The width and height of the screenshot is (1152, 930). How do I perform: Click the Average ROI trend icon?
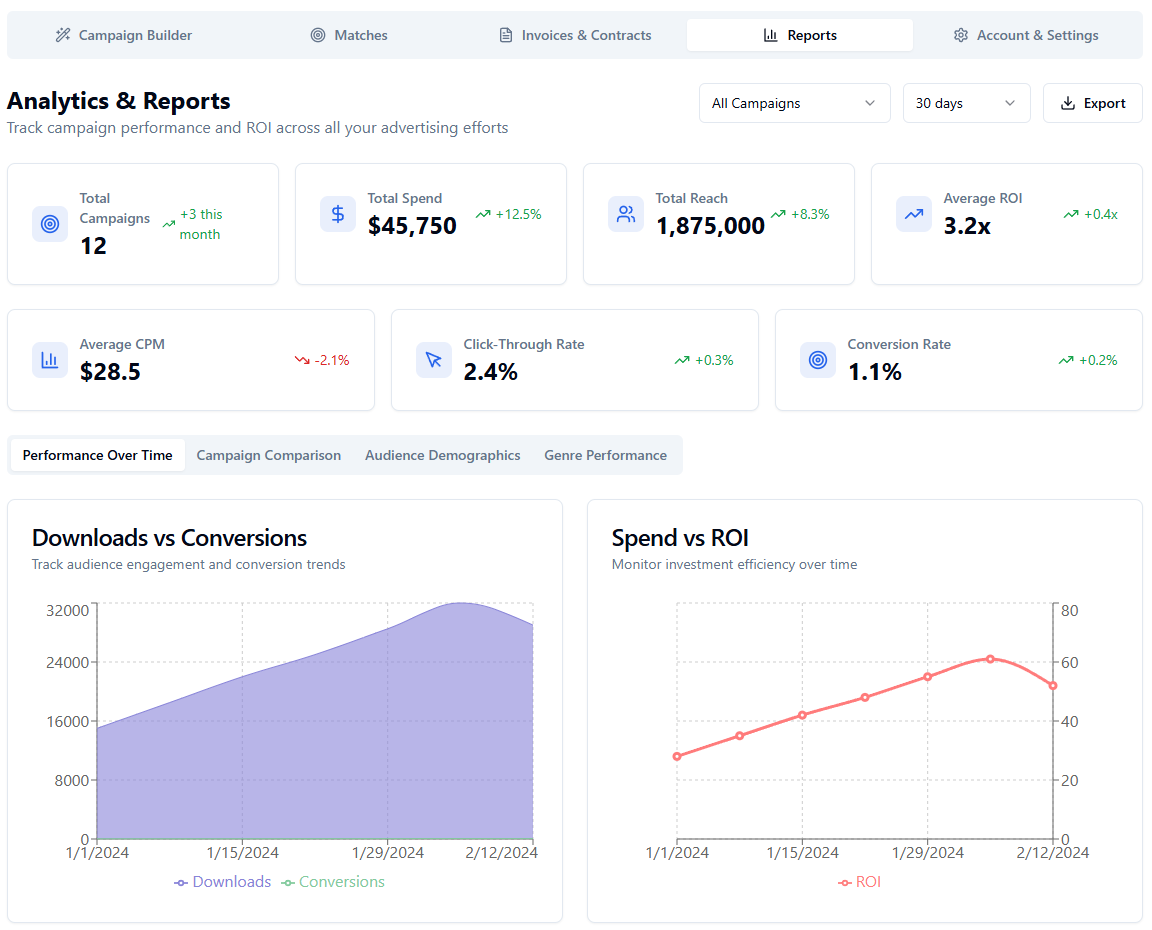click(914, 214)
